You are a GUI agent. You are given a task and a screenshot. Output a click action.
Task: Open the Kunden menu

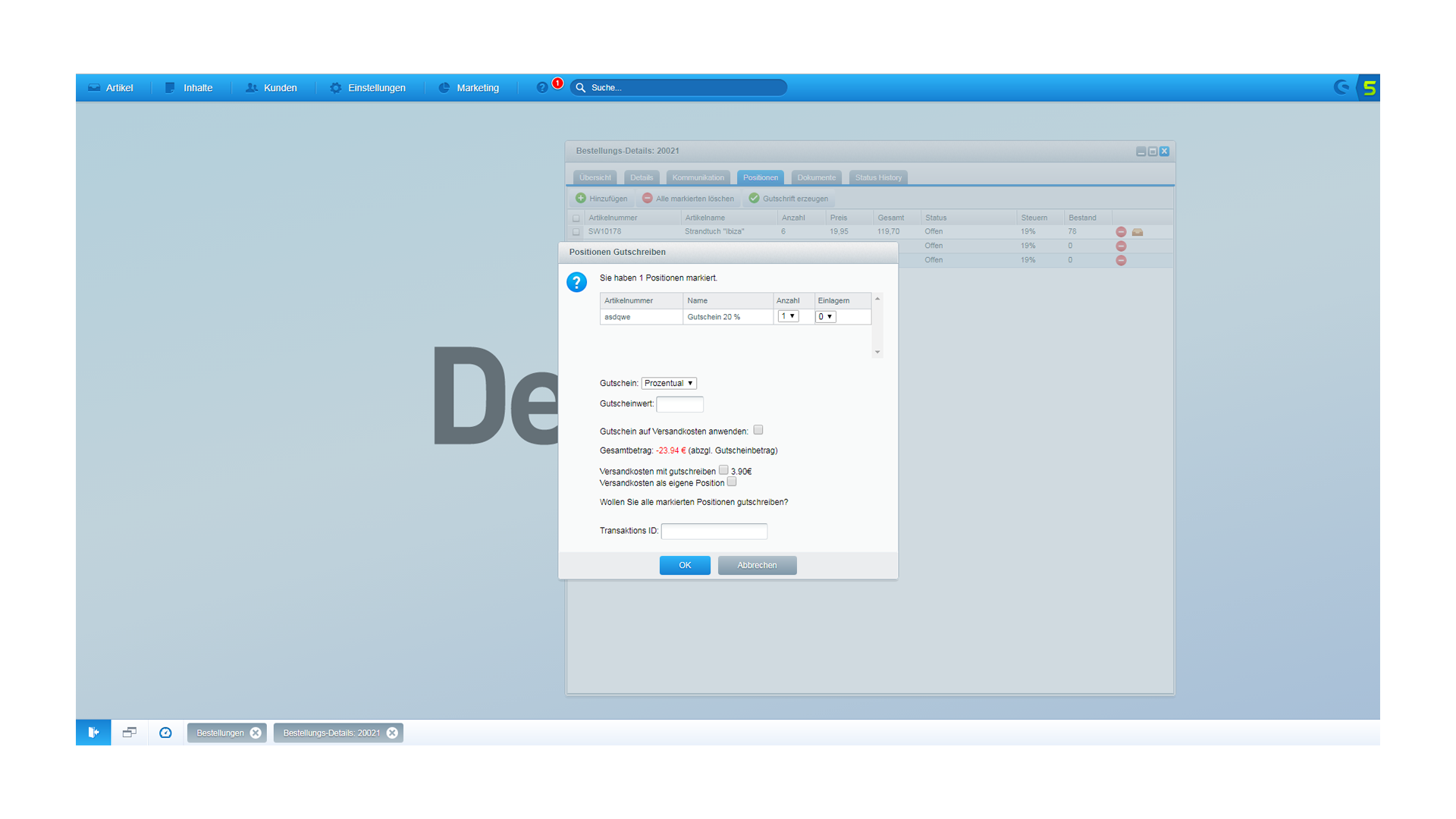271,88
